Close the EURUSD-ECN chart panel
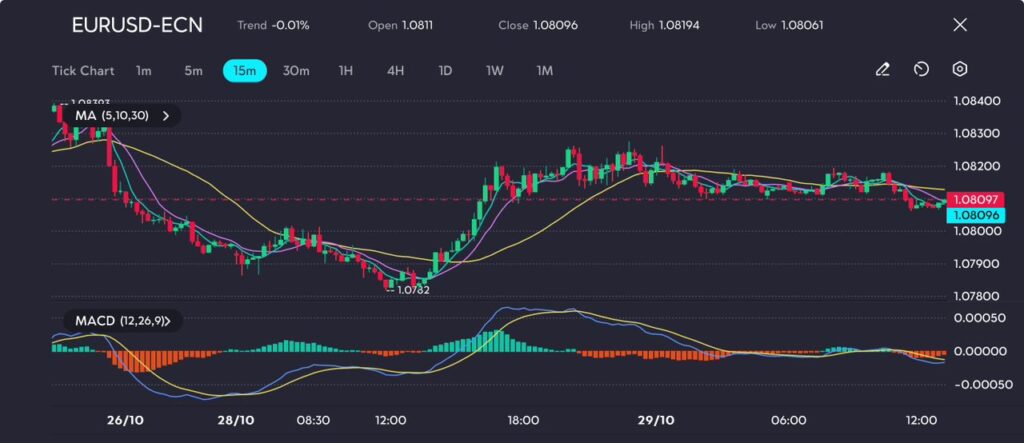 pyautogui.click(x=960, y=25)
